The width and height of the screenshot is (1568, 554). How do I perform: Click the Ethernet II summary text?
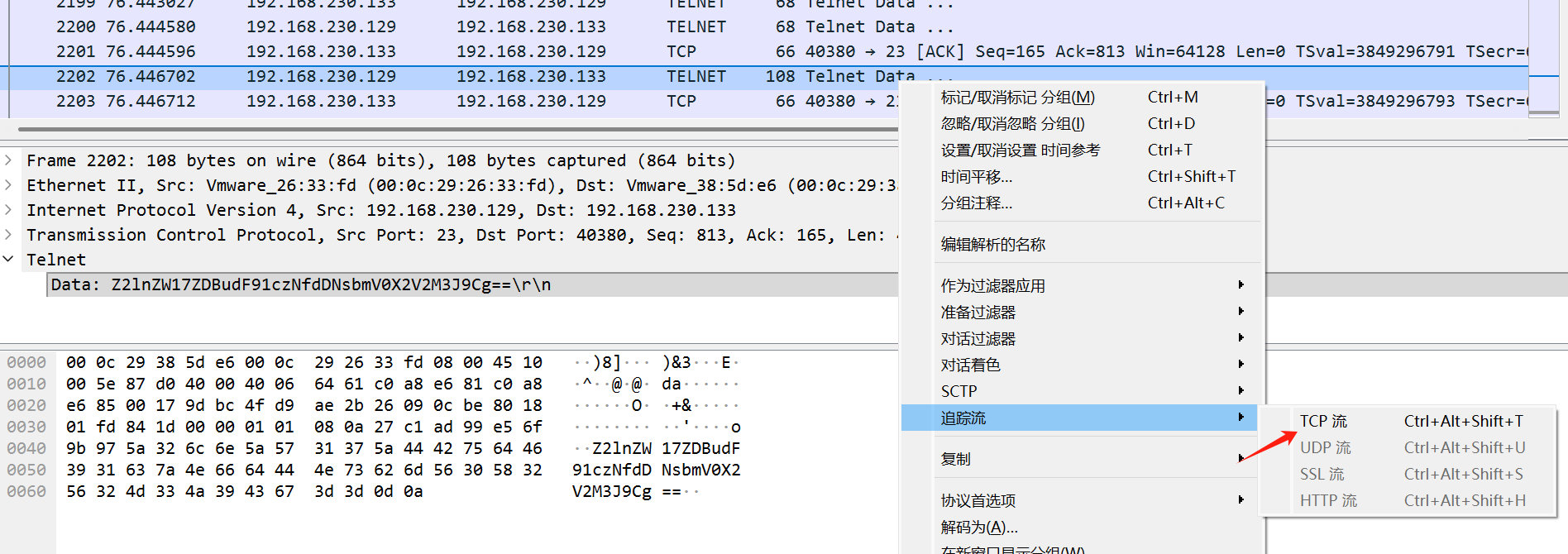pyautogui.click(x=461, y=185)
